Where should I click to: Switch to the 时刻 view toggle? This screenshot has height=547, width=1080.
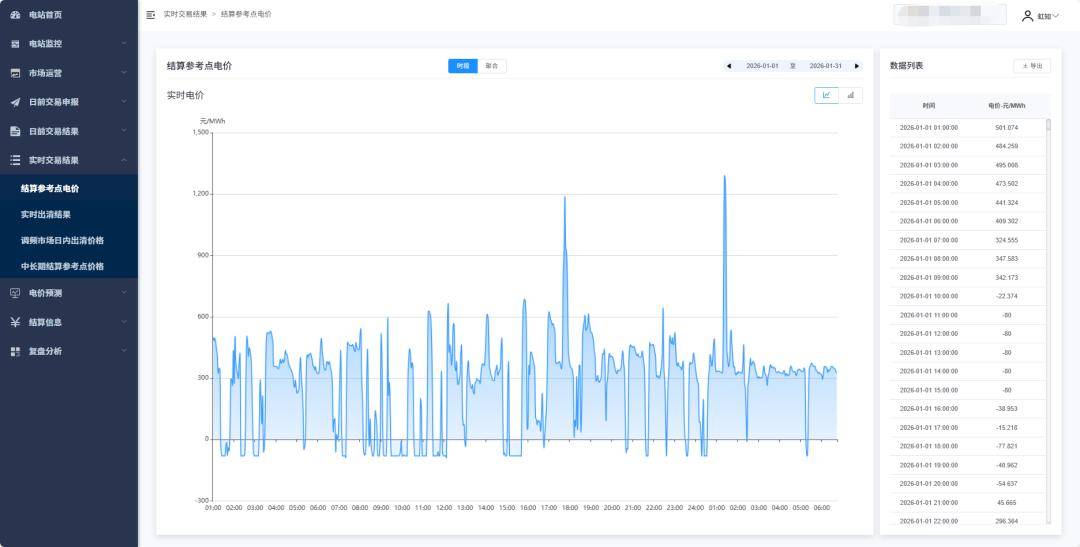[x=463, y=66]
